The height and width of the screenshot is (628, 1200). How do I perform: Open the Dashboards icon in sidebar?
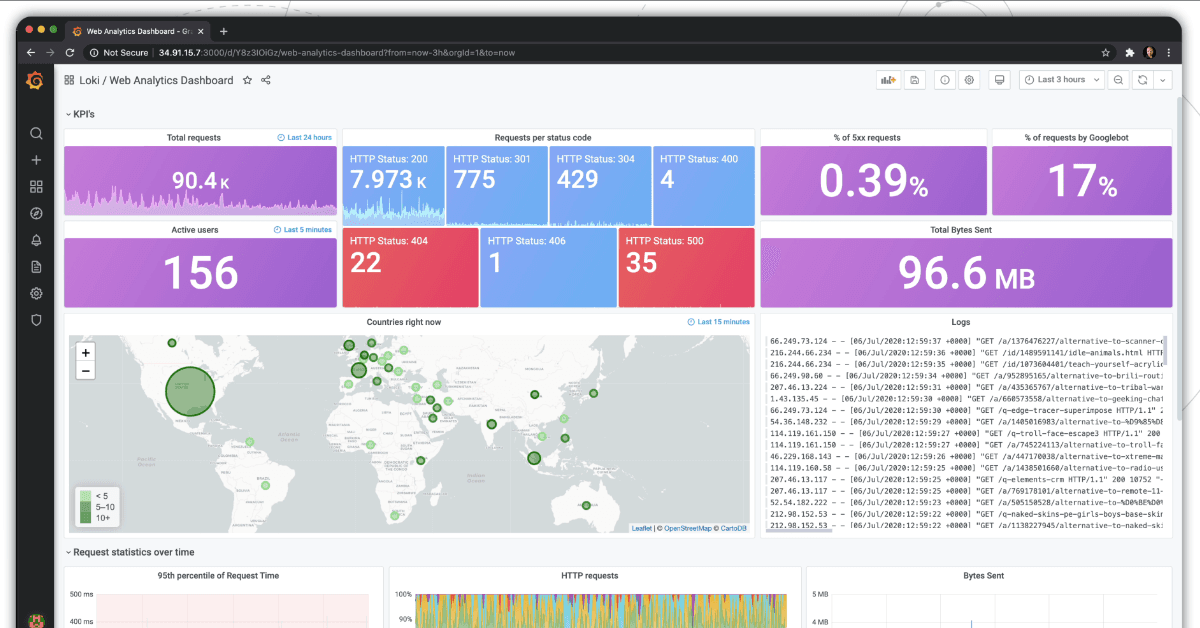click(x=36, y=186)
